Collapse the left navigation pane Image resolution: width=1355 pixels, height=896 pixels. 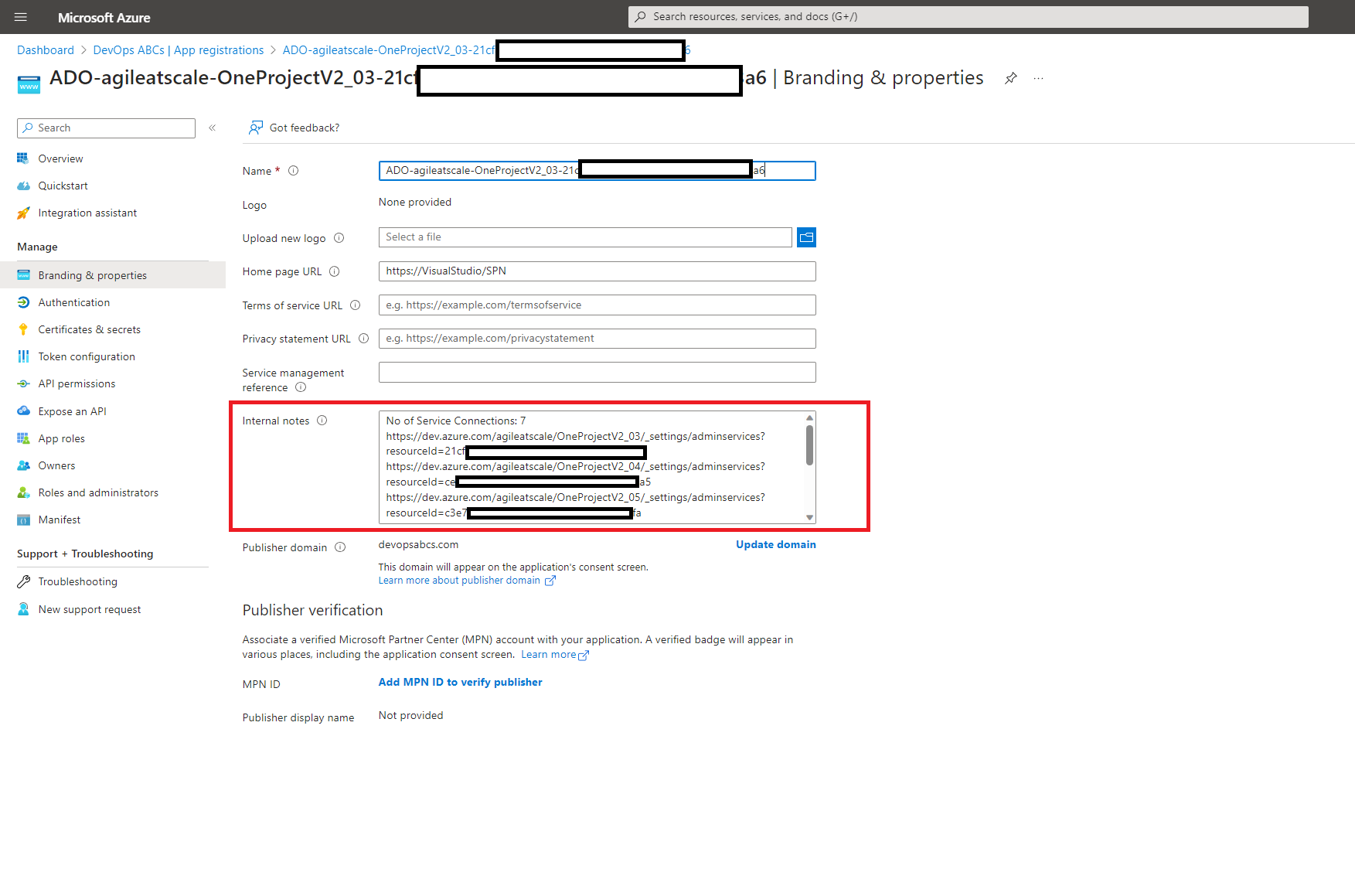click(x=212, y=128)
